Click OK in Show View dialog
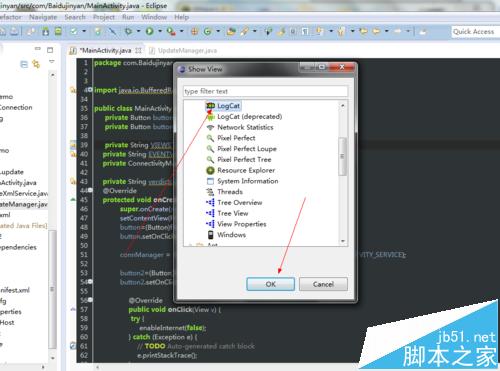This screenshot has height=371, width=500. point(270,284)
